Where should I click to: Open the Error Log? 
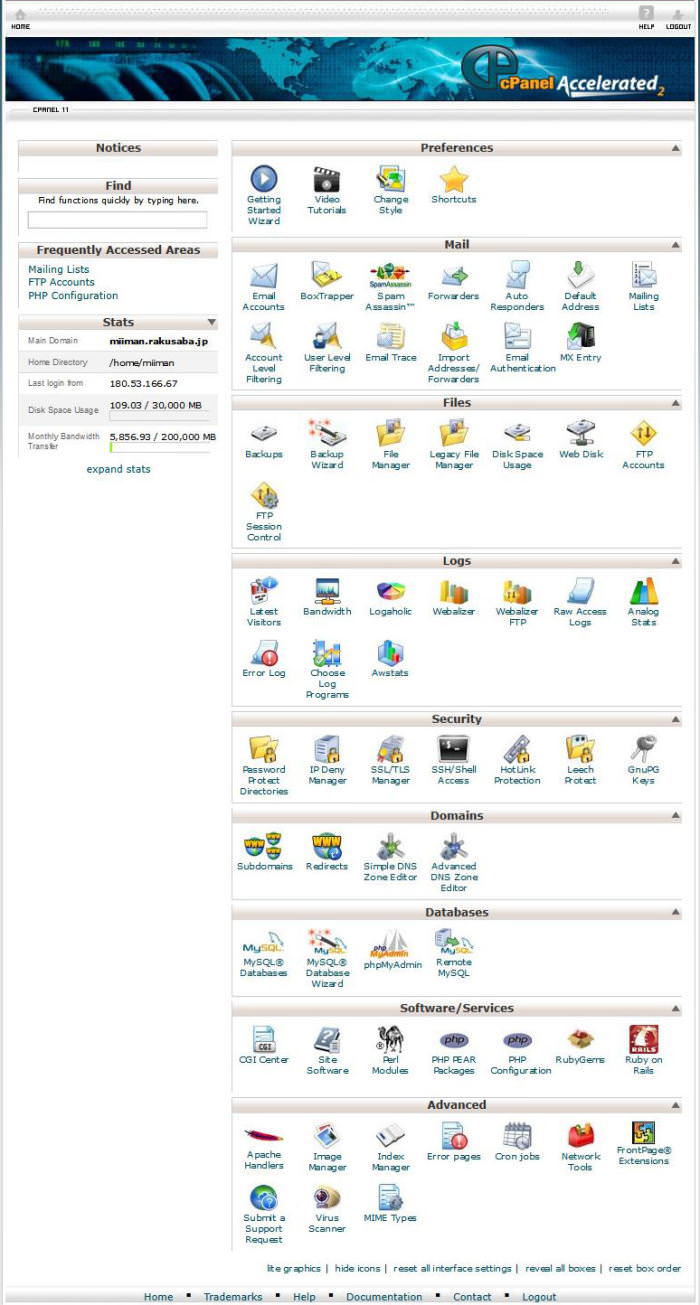pos(264,653)
